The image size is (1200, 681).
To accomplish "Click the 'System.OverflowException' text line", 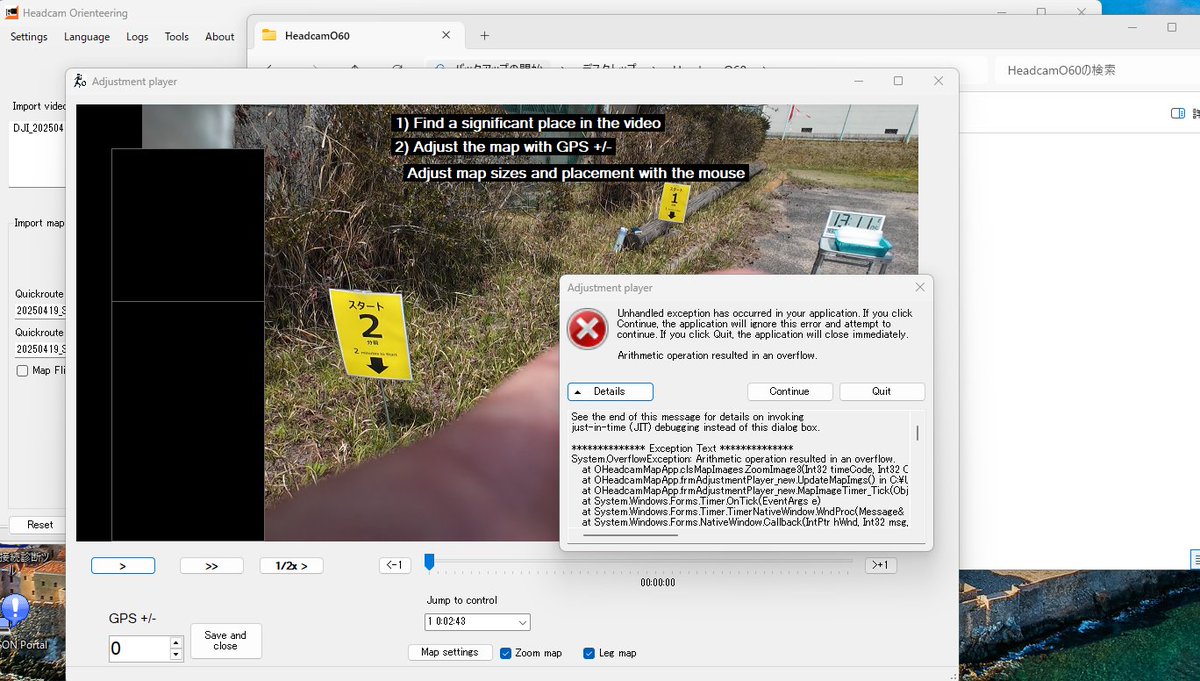I will [733, 459].
